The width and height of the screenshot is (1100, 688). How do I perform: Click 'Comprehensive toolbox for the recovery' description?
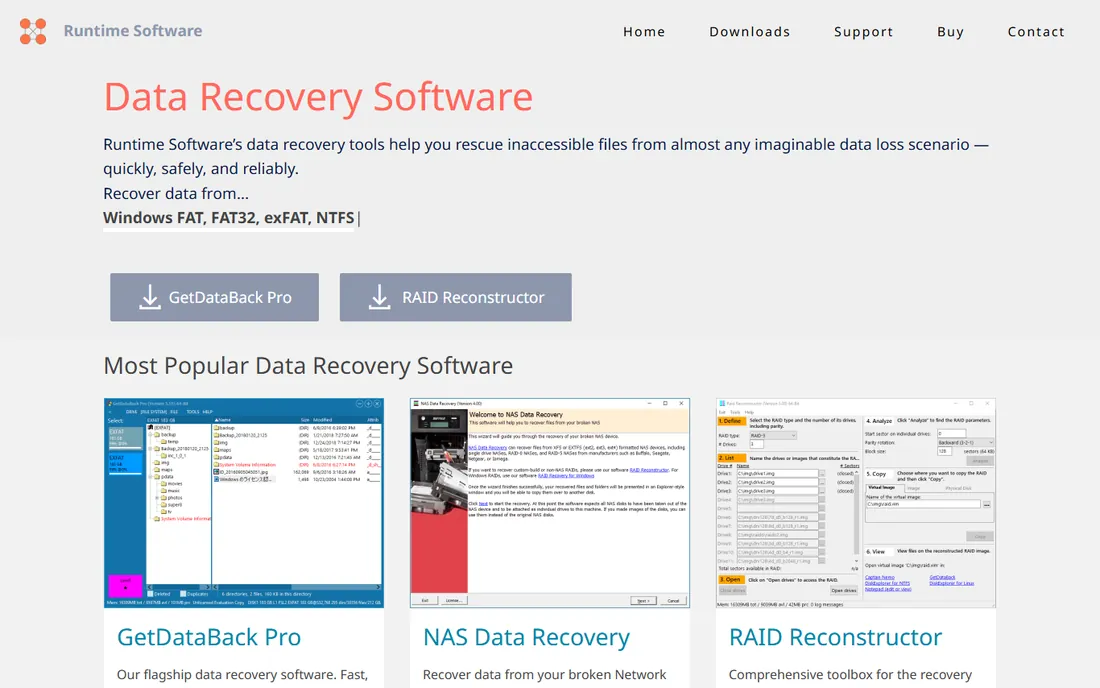click(x=850, y=675)
